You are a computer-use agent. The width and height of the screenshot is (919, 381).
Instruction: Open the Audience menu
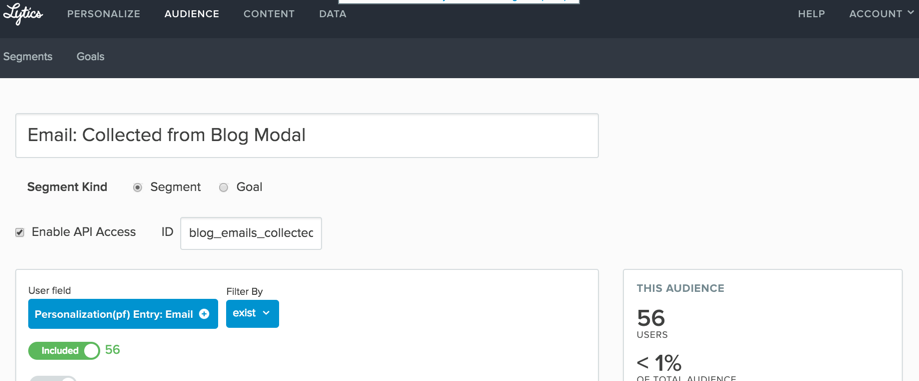(192, 13)
